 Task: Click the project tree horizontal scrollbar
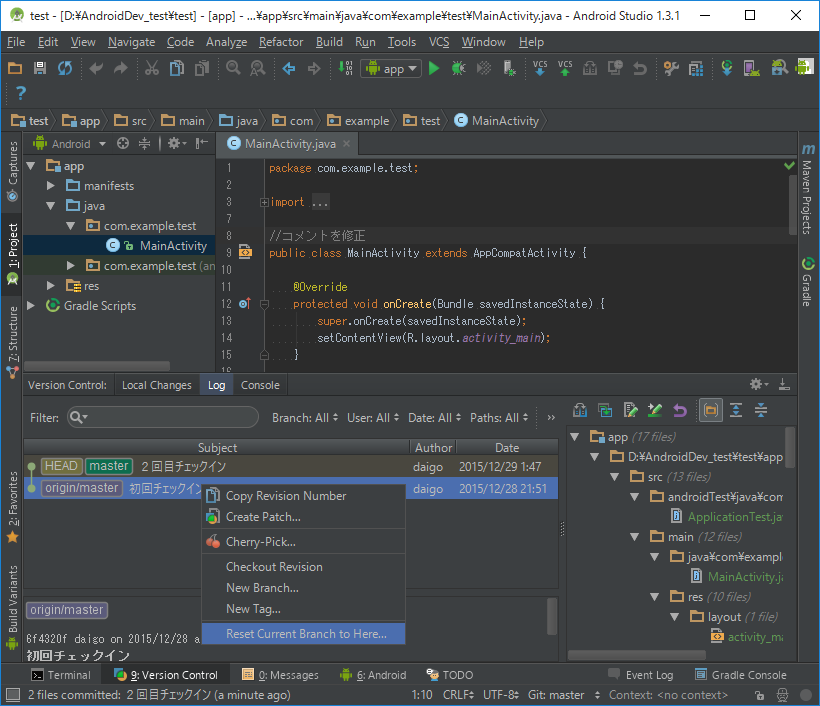coord(97,366)
